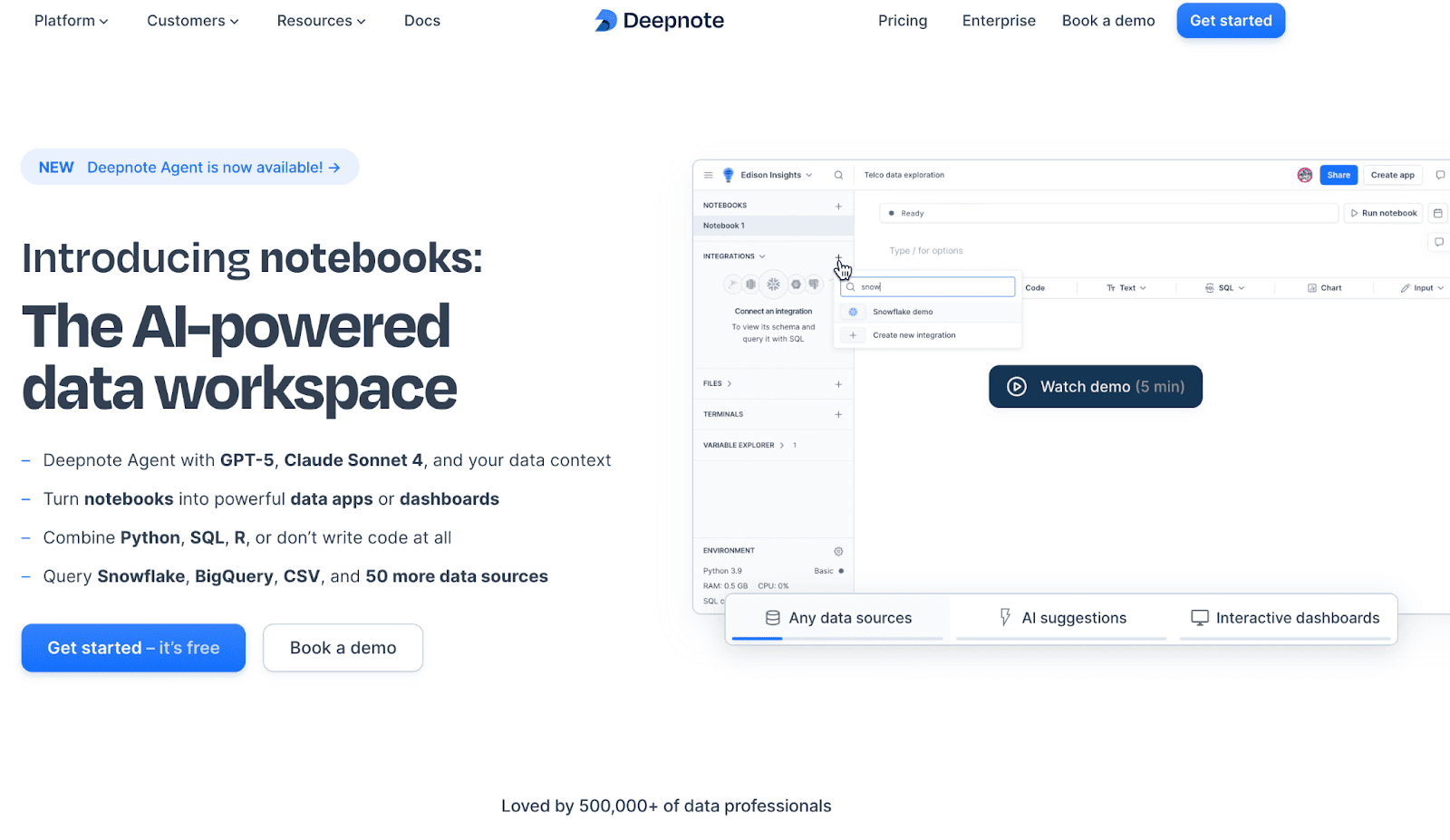
Task: Collapse the Integrations section chevron
Action: pos(761,256)
